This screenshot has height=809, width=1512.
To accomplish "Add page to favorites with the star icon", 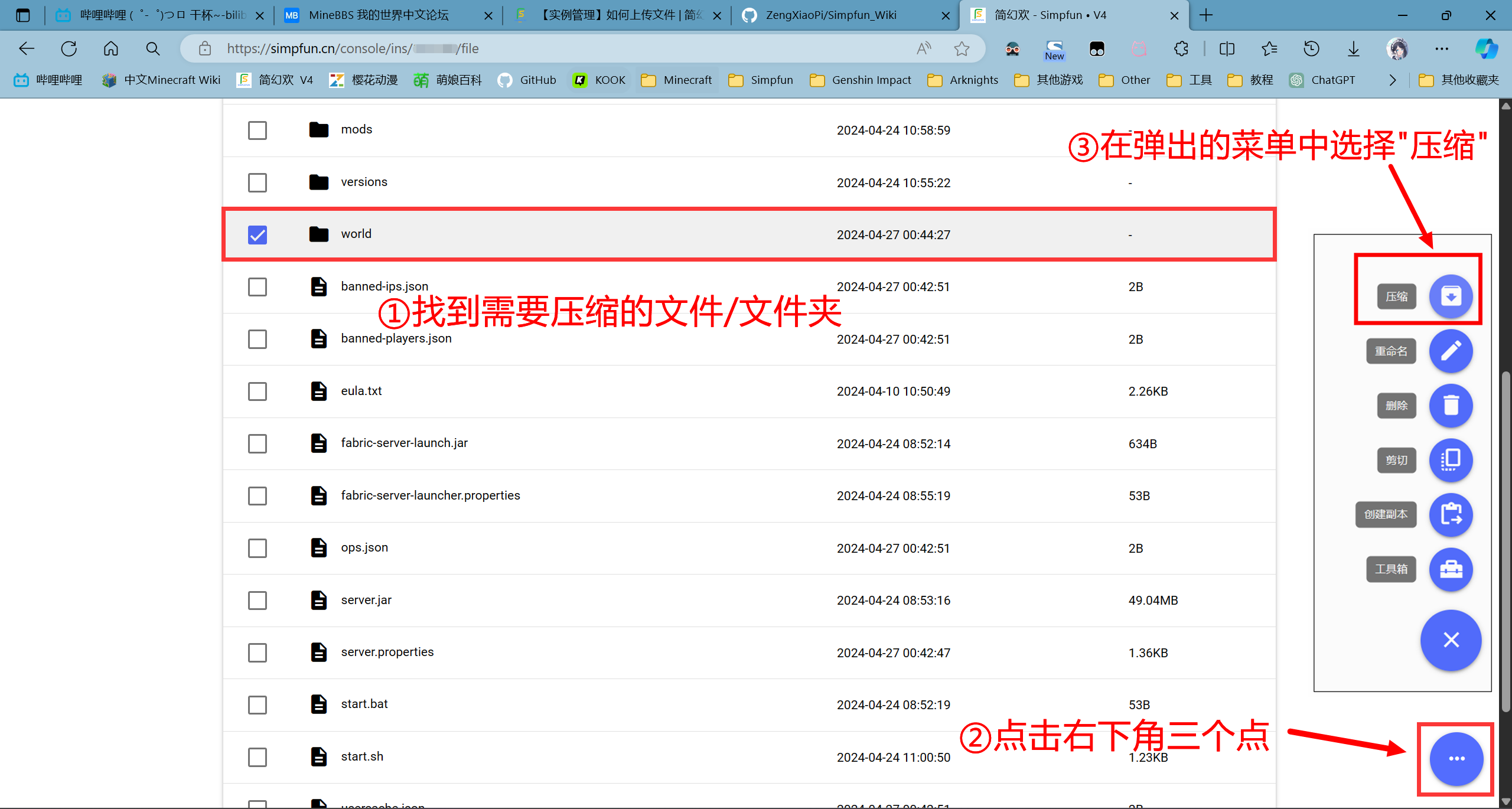I will [962, 48].
